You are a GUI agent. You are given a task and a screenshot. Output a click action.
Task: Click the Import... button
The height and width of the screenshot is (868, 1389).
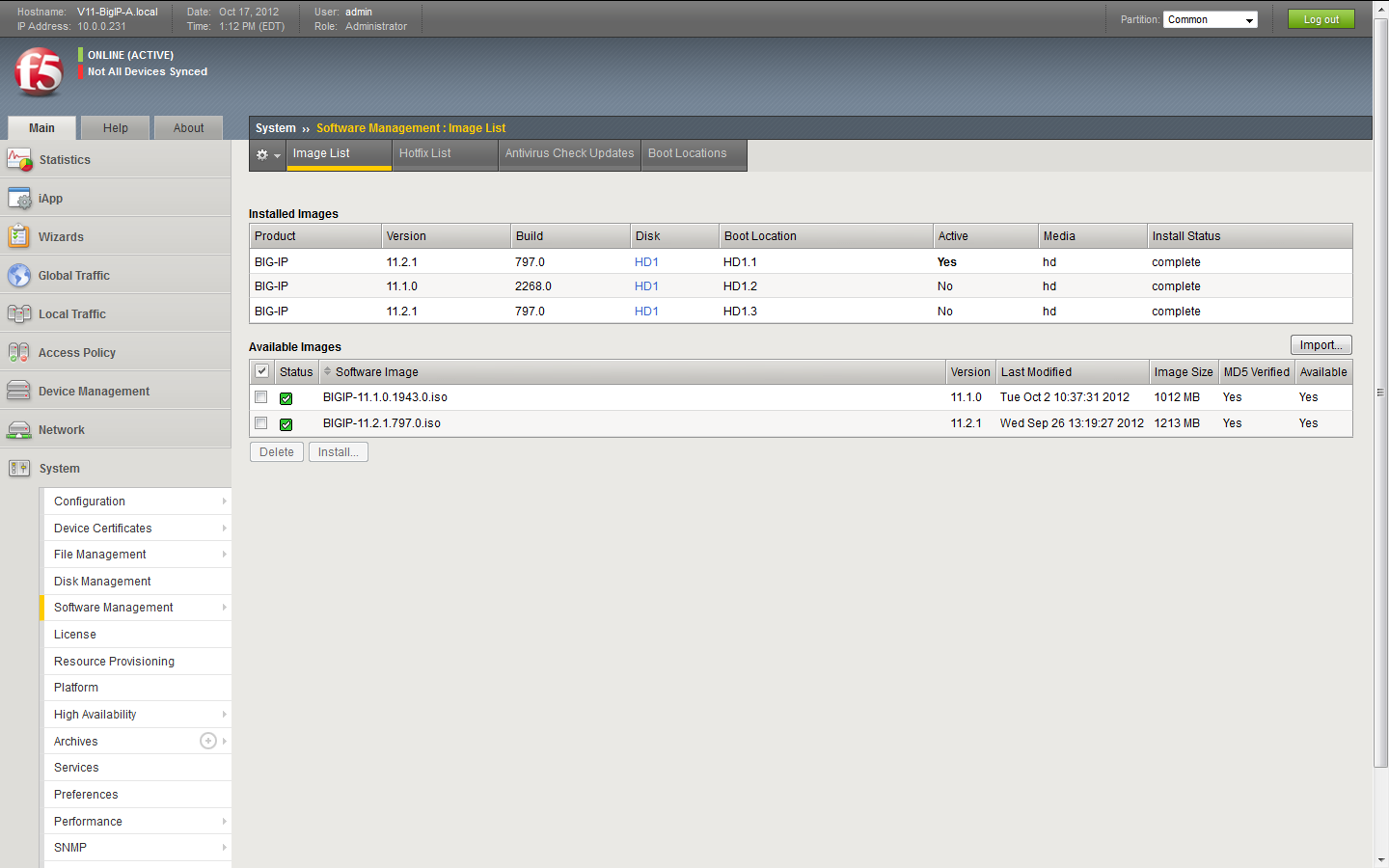tap(1321, 345)
